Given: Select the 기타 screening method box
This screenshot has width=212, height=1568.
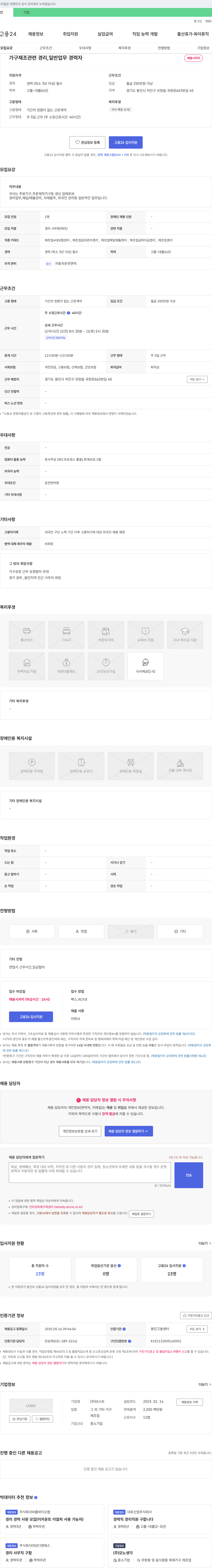Looking at the screenshot, I should [180, 931].
